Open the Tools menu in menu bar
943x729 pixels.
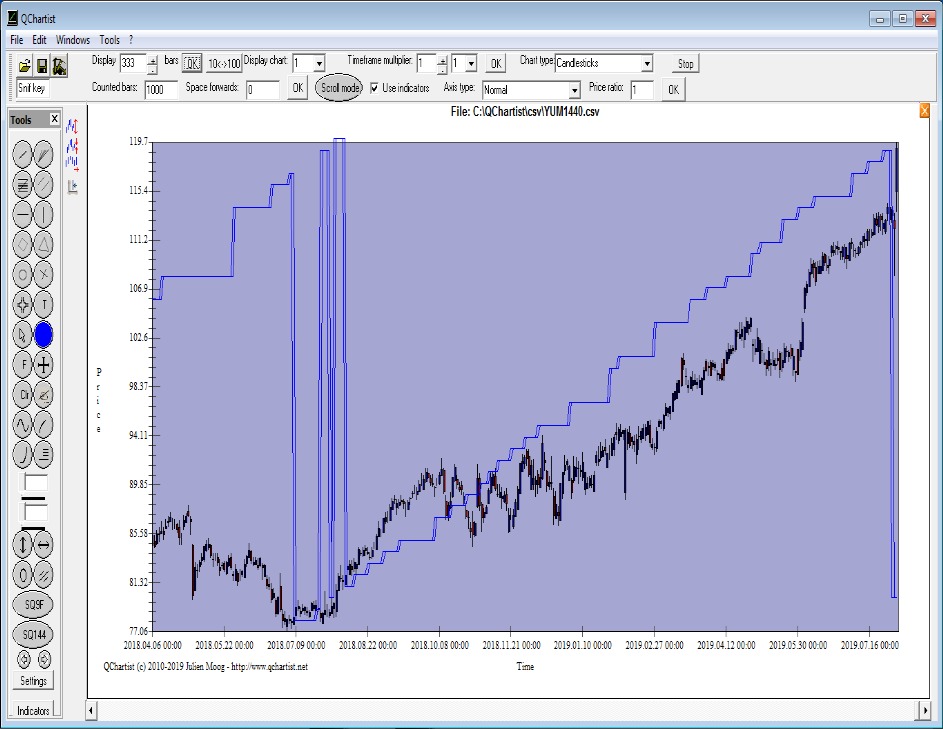[x=109, y=40]
